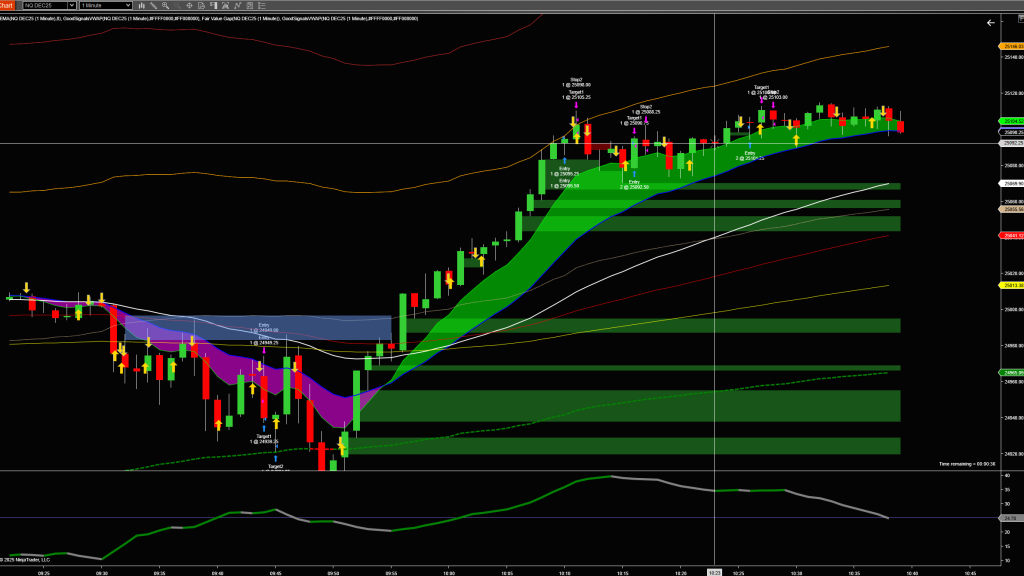Click the red 25041 price marker
Viewport: 1024px width, 576px height.
tap(1010, 235)
